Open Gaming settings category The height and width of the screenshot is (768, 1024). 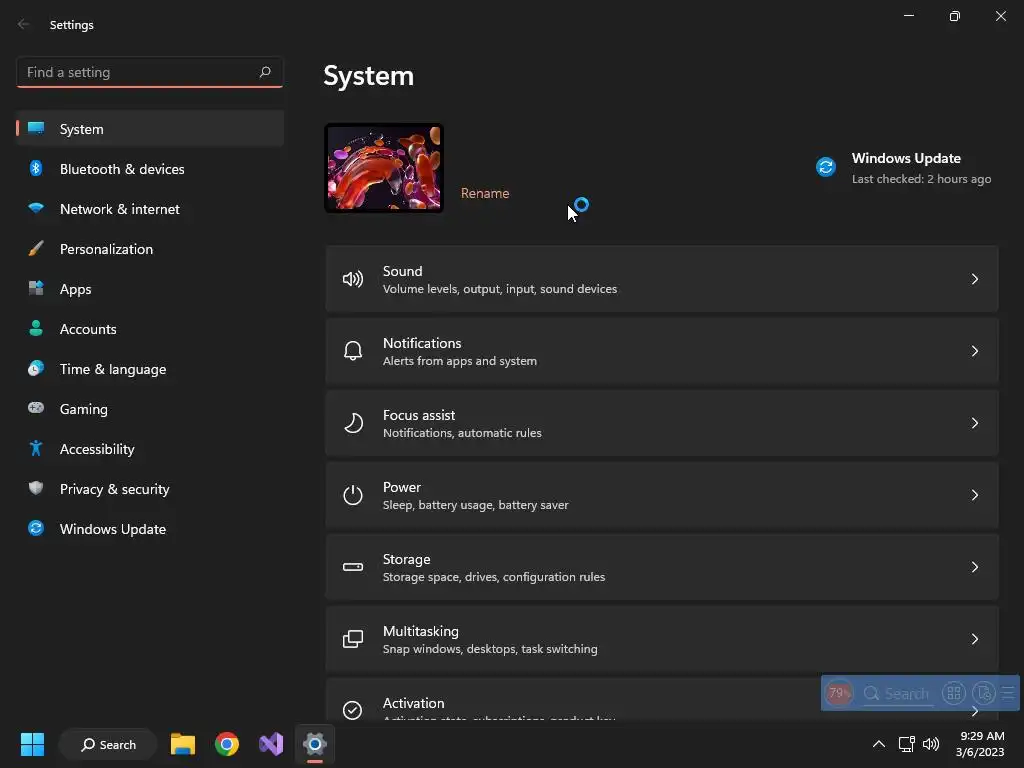point(150,409)
